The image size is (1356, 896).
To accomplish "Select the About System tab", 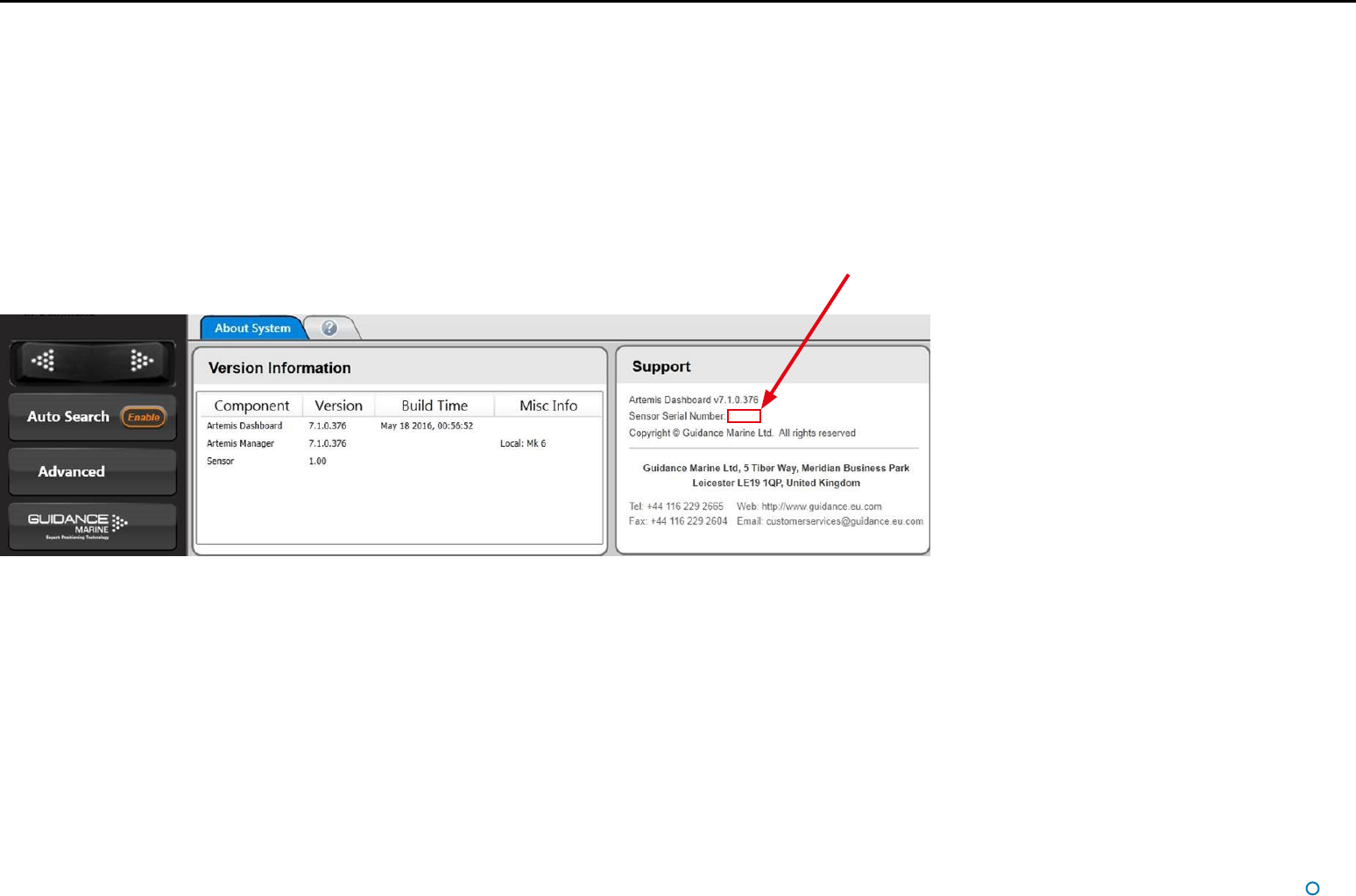I will coord(252,328).
